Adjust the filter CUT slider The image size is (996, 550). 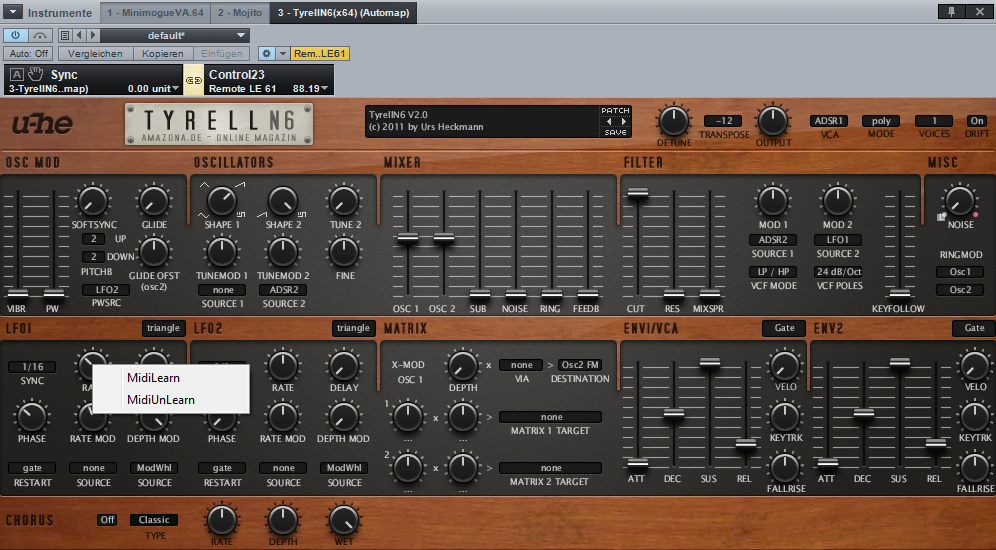point(637,194)
